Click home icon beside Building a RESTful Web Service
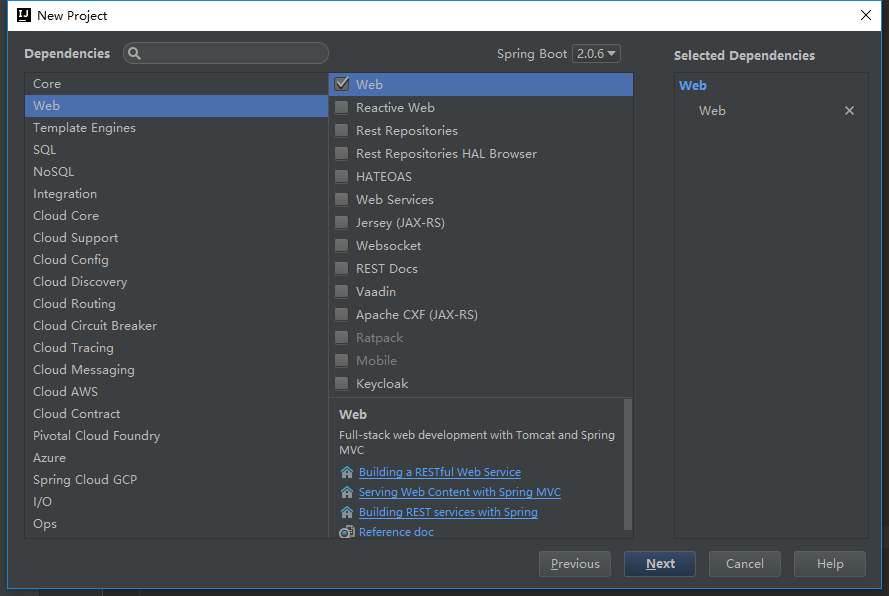The width and height of the screenshot is (889, 596). pos(346,472)
